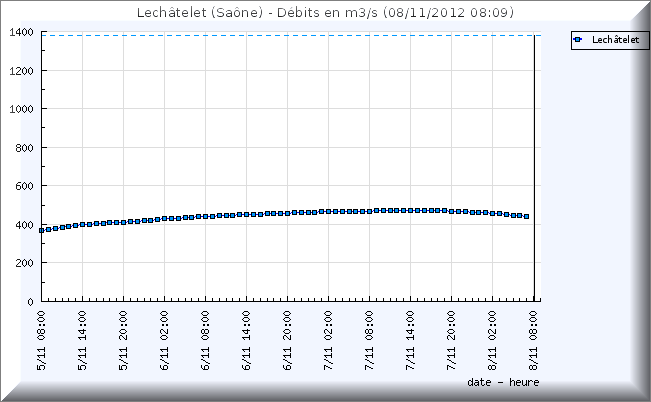Click the 7/11 08:00 x-axis label
Image resolution: width=651 pixels, height=402 pixels.
[x=370, y=341]
